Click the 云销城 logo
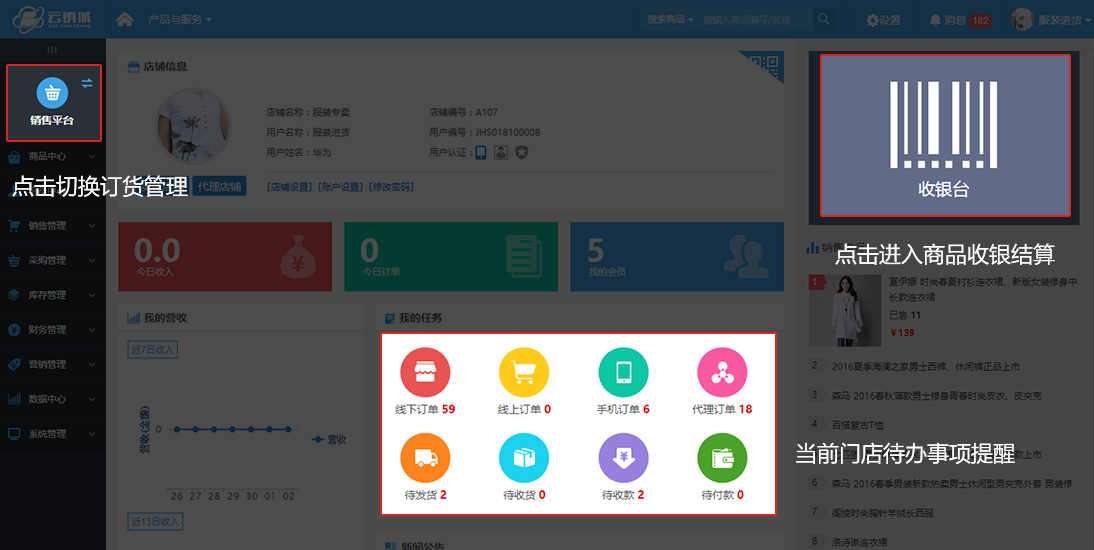Image resolution: width=1094 pixels, height=550 pixels. pyautogui.click(x=52, y=19)
